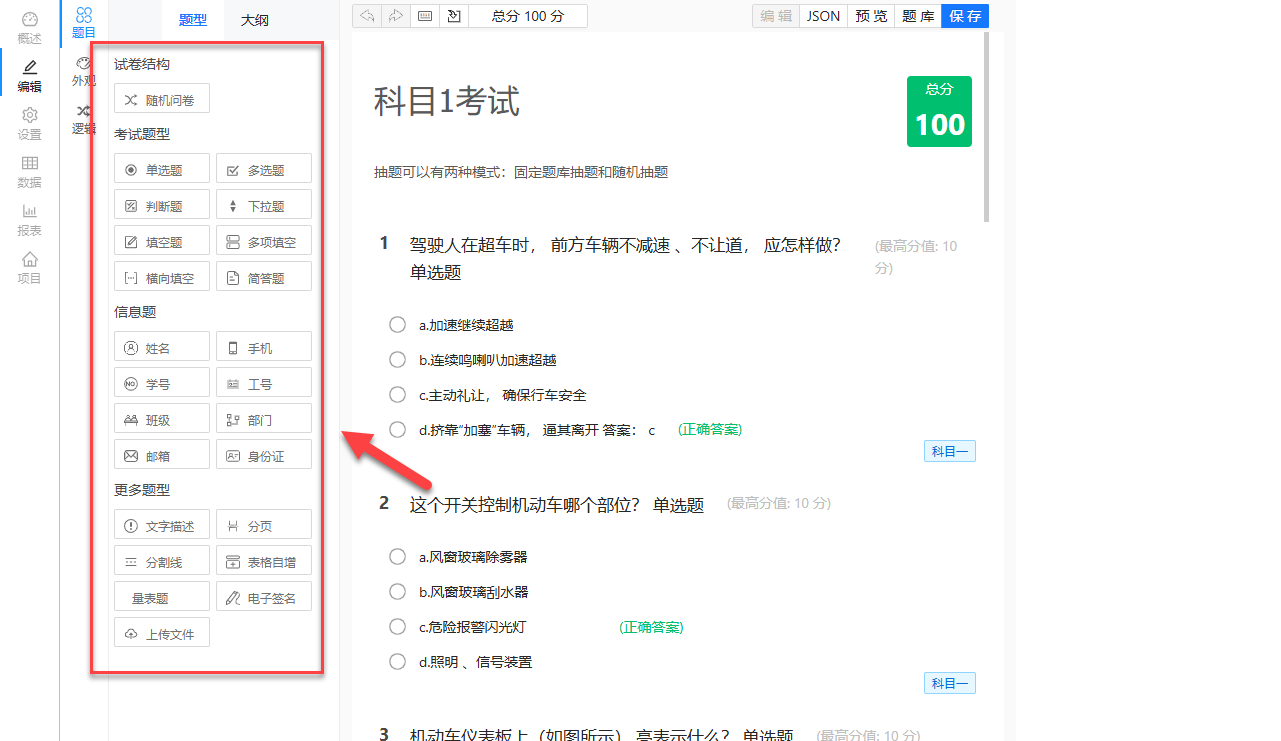The width and height of the screenshot is (1281, 741).
Task: Click the 科目一 tag under question 2
Action: point(949,683)
